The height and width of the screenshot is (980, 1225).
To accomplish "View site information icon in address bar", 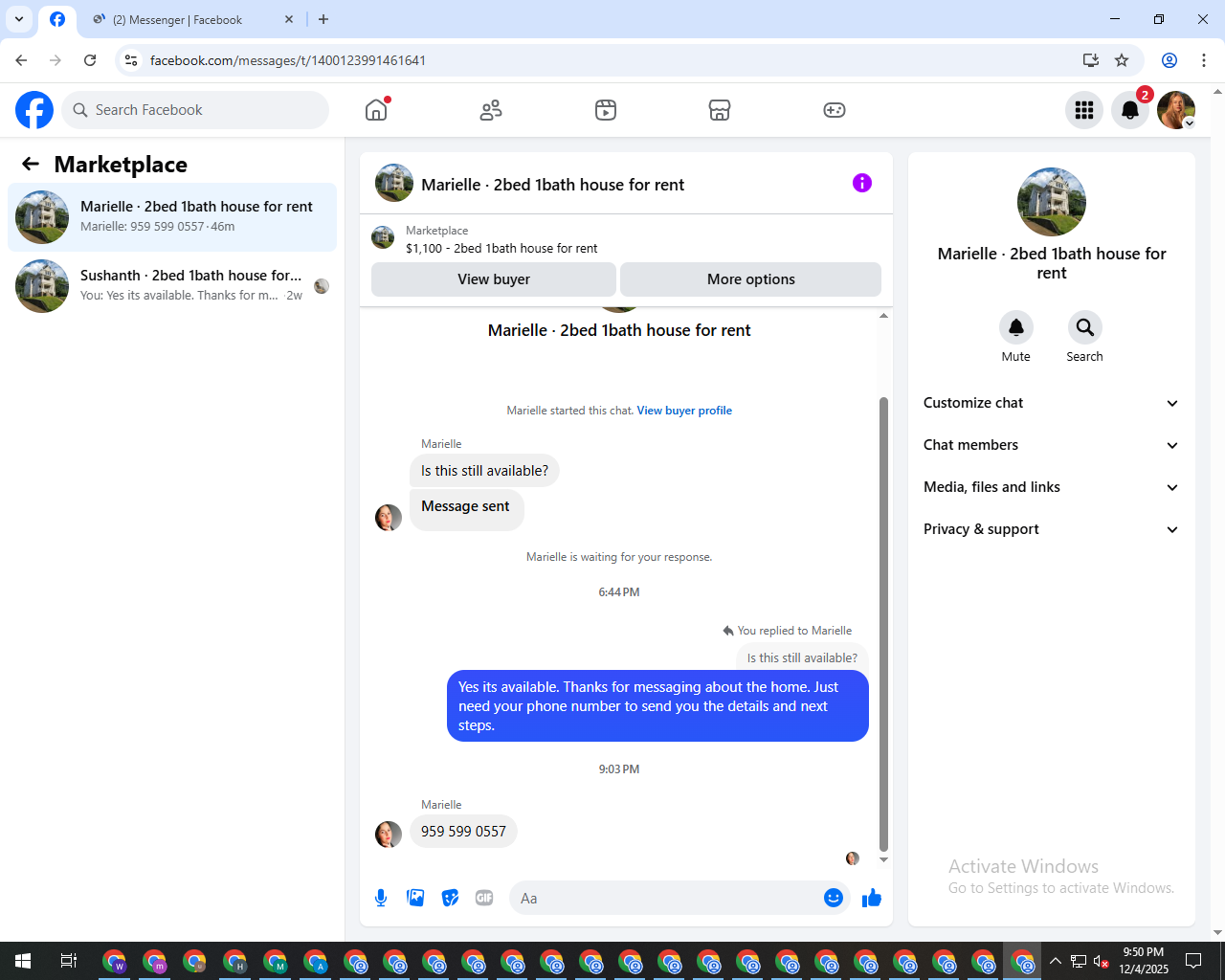I will [x=131, y=60].
